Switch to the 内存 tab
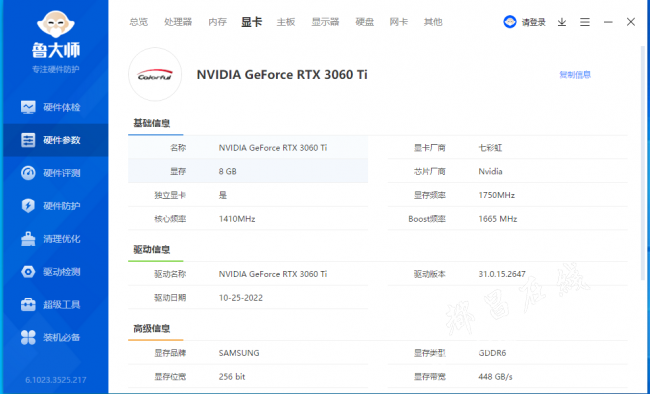The width and height of the screenshot is (650, 394). point(217,22)
